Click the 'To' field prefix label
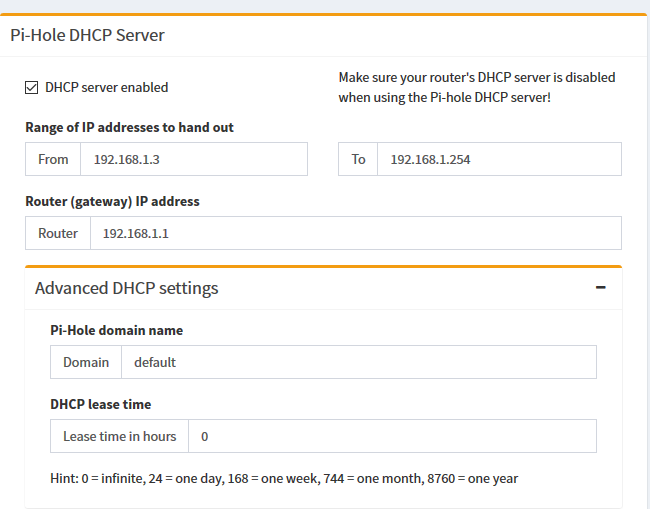Viewport: 650px width, 509px height. (358, 159)
